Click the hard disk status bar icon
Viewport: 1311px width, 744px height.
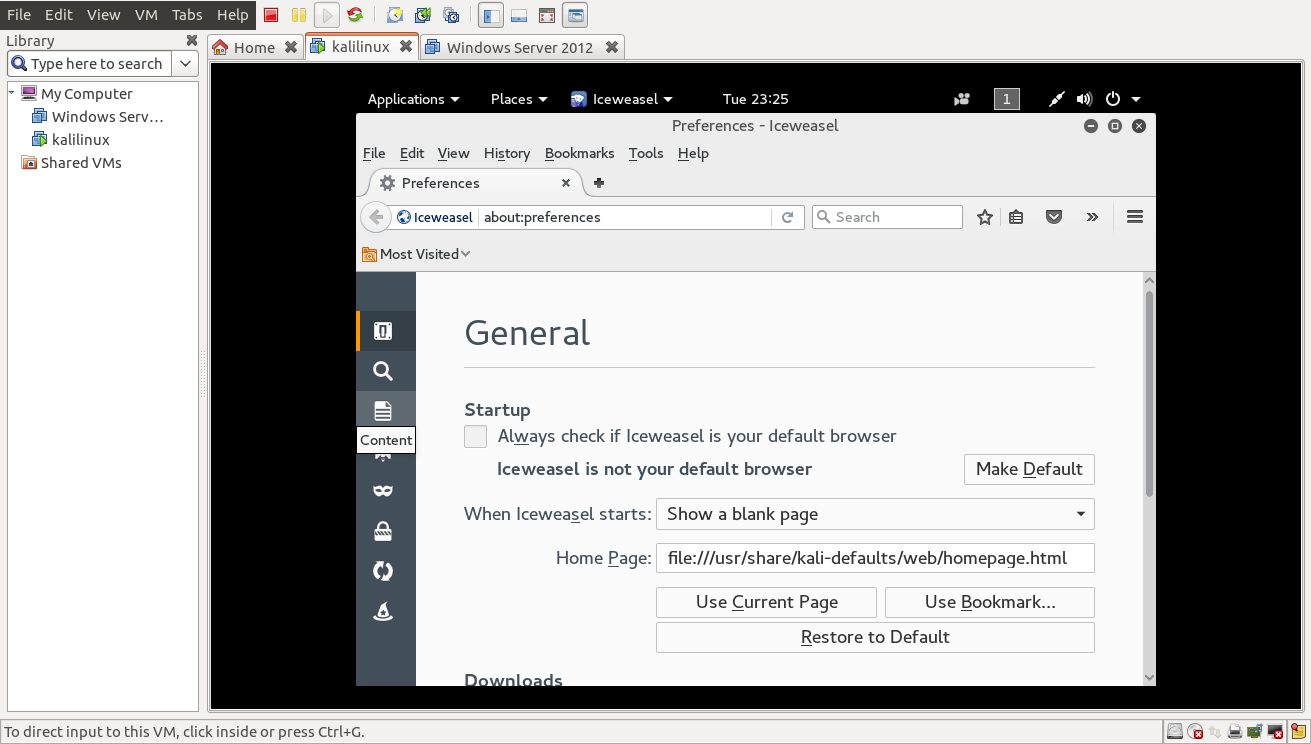[1175, 732]
